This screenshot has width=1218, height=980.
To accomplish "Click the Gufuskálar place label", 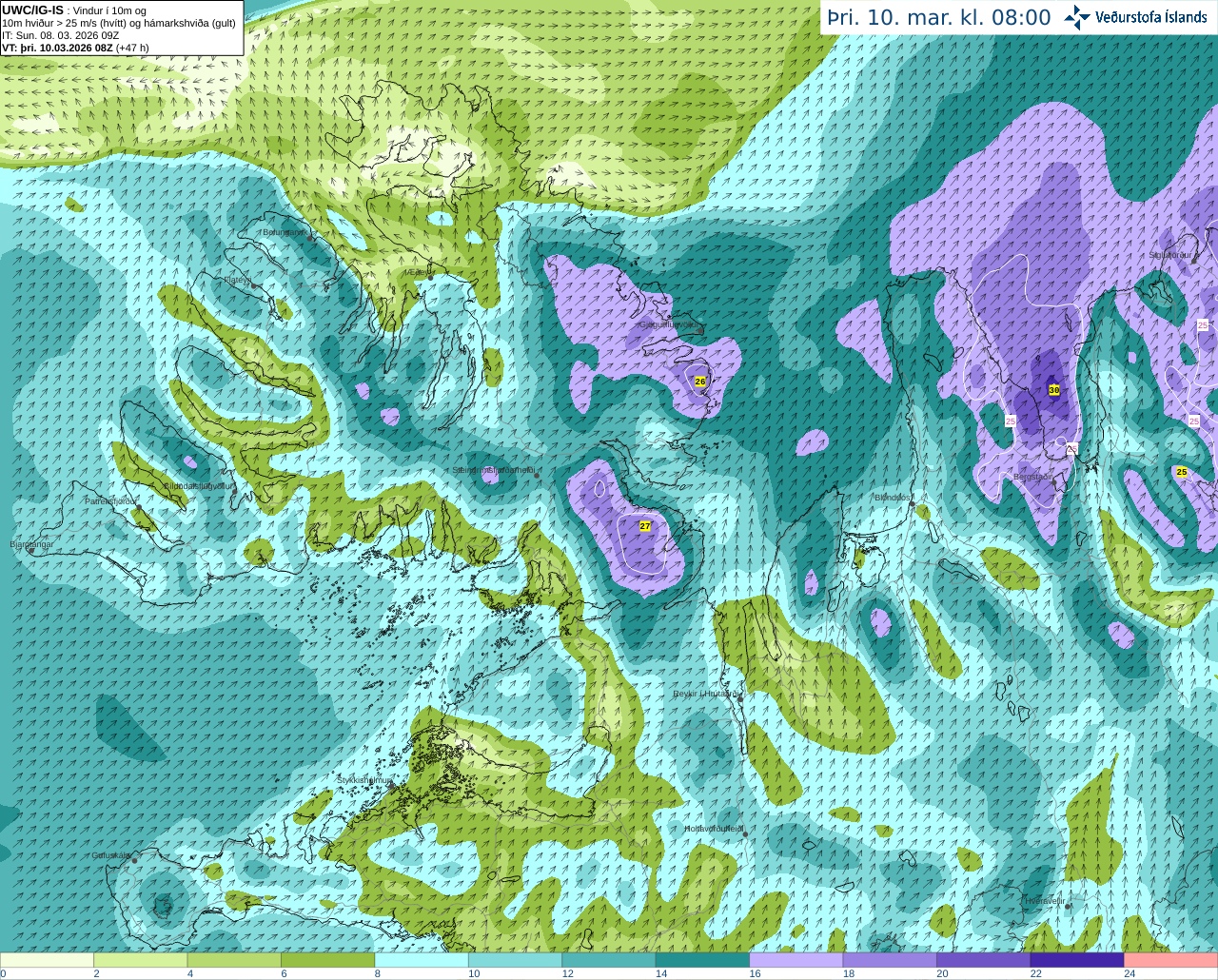I will point(110,854).
